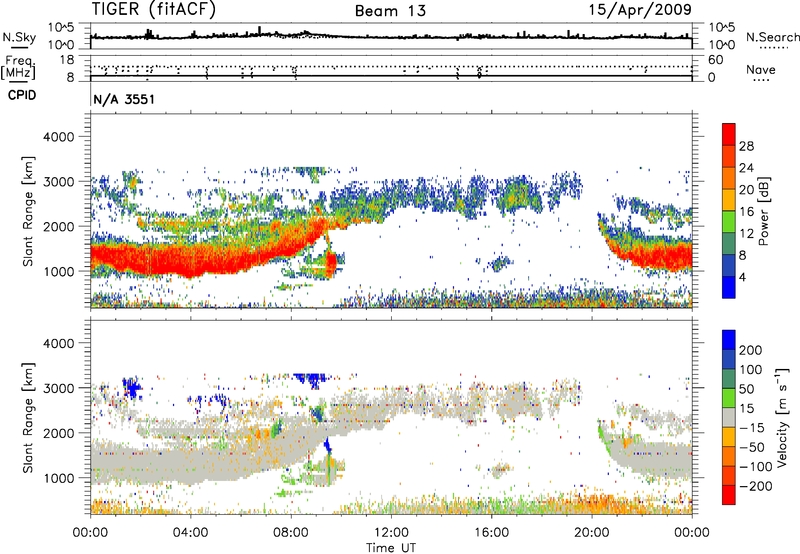Viewport: 800px width, 554px height.
Task: Click the red Velocity segment below -200
Action: click(x=729, y=495)
